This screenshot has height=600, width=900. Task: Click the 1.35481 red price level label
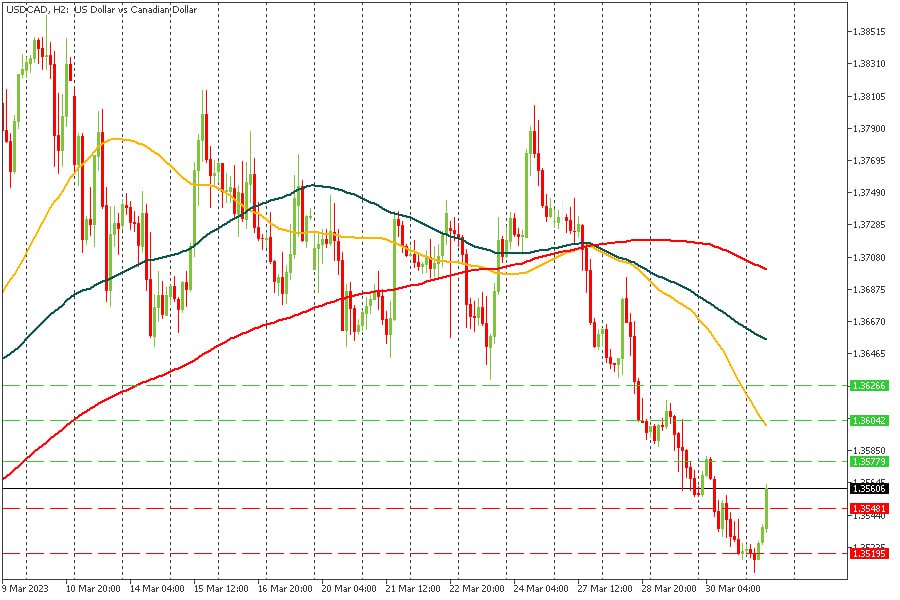pyautogui.click(x=869, y=509)
